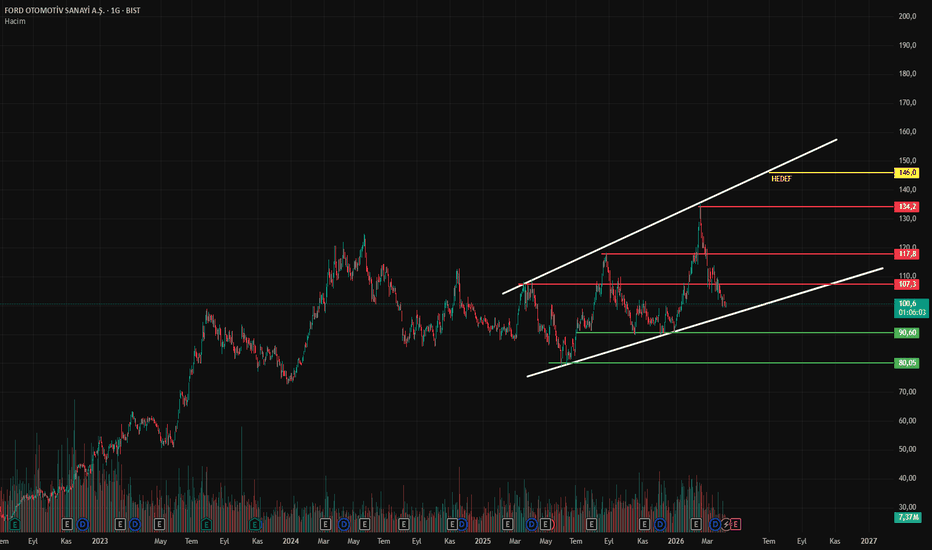Open the earnings E marker before Eyl 2024
This screenshot has width=932, height=550.
click(x=404, y=524)
